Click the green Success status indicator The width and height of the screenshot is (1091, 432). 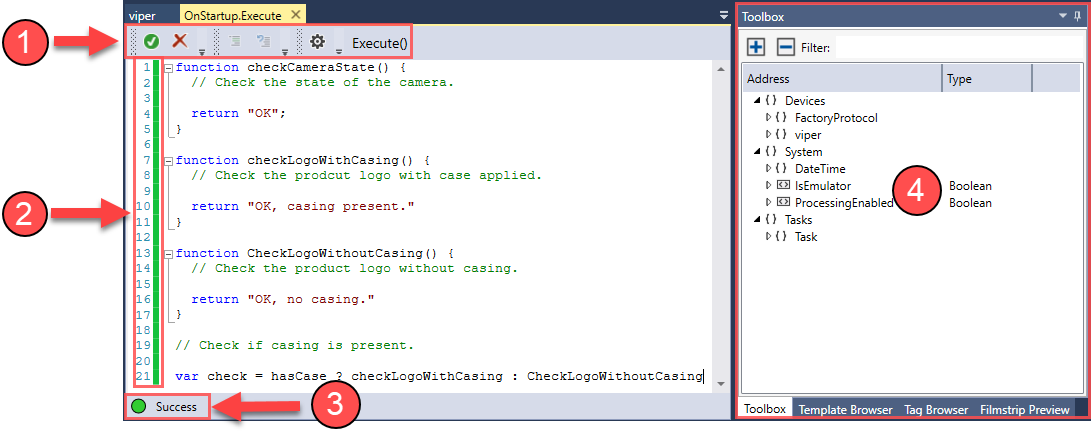[x=138, y=407]
